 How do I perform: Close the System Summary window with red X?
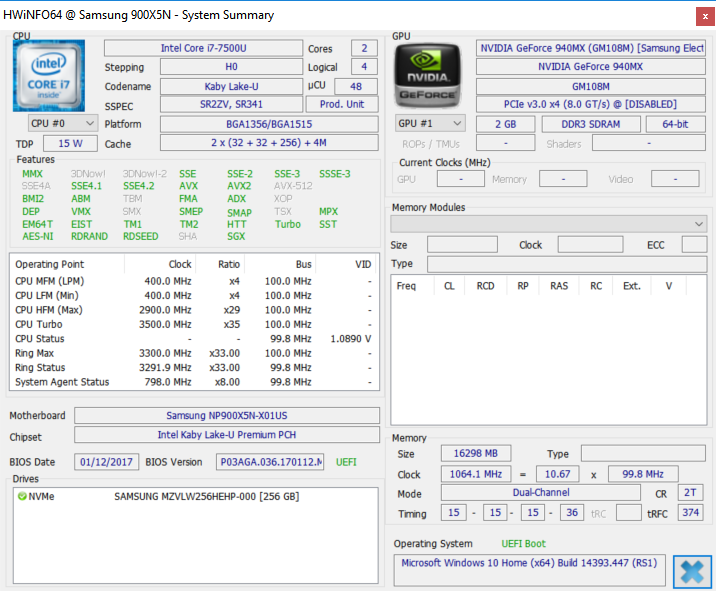pyautogui.click(x=705, y=16)
